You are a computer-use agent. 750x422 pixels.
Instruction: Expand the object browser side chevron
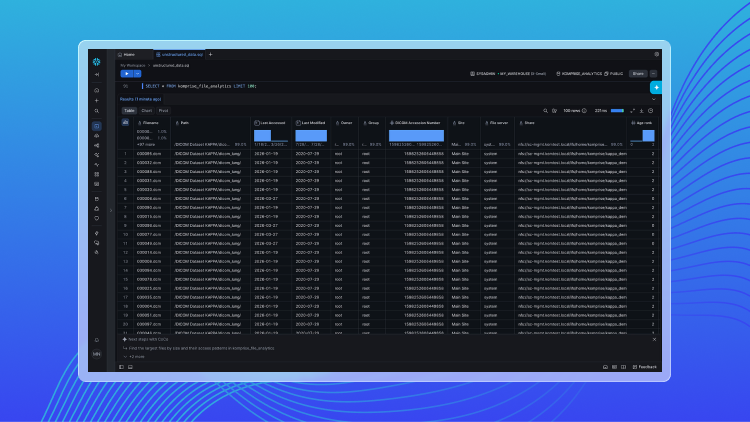point(111,210)
